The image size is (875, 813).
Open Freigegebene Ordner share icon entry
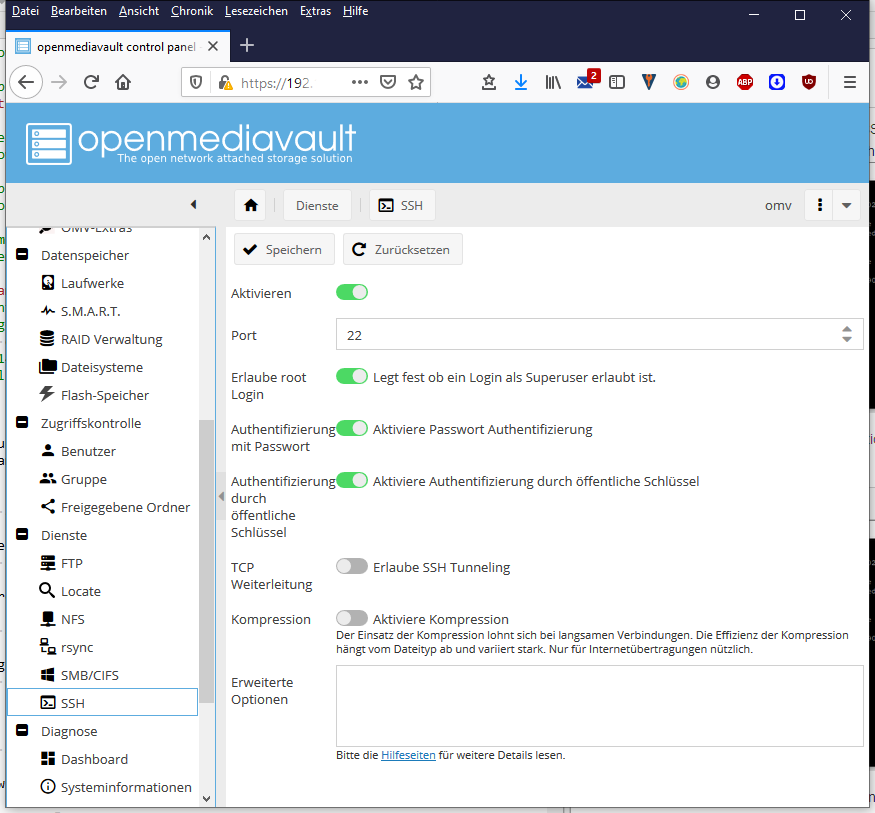(x=125, y=507)
